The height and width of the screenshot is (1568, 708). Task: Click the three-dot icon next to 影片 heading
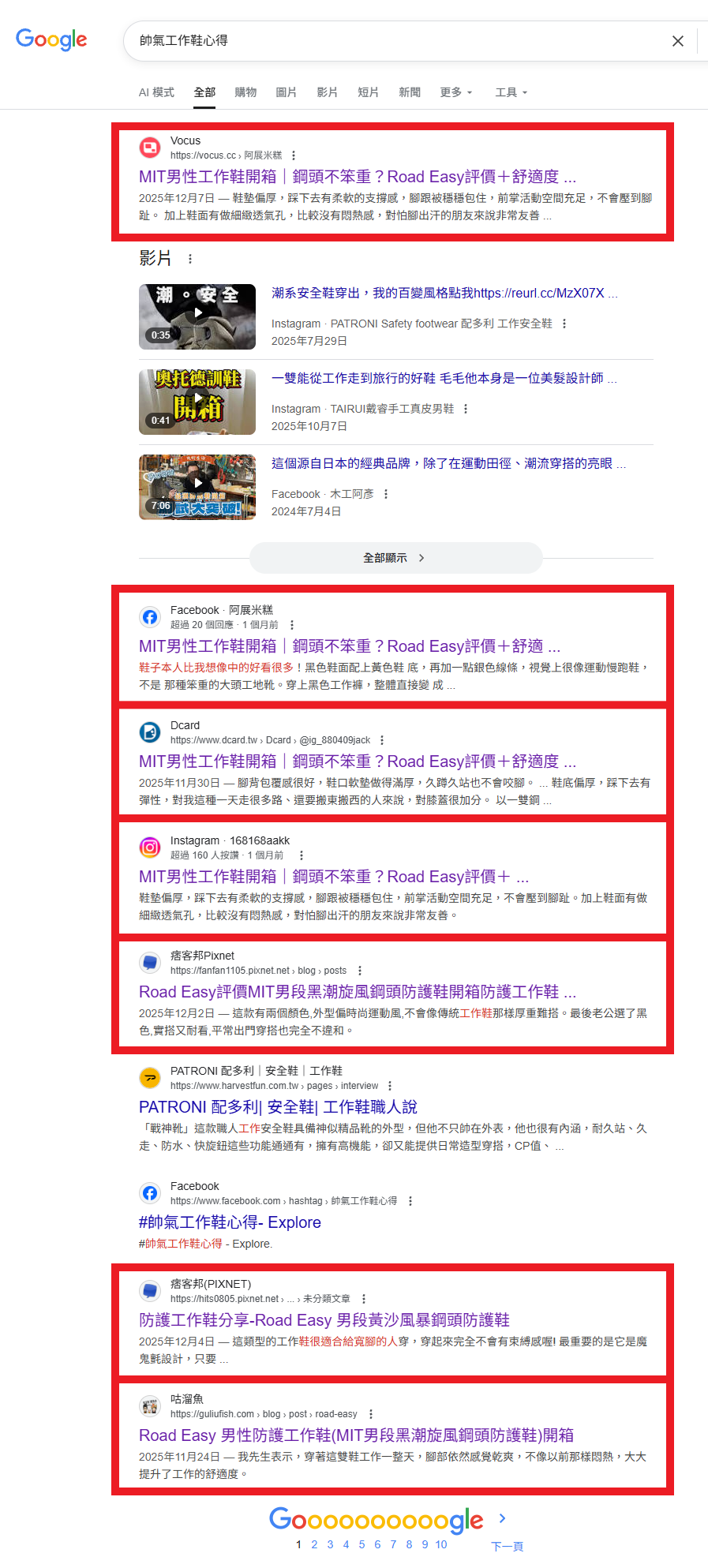[x=189, y=259]
